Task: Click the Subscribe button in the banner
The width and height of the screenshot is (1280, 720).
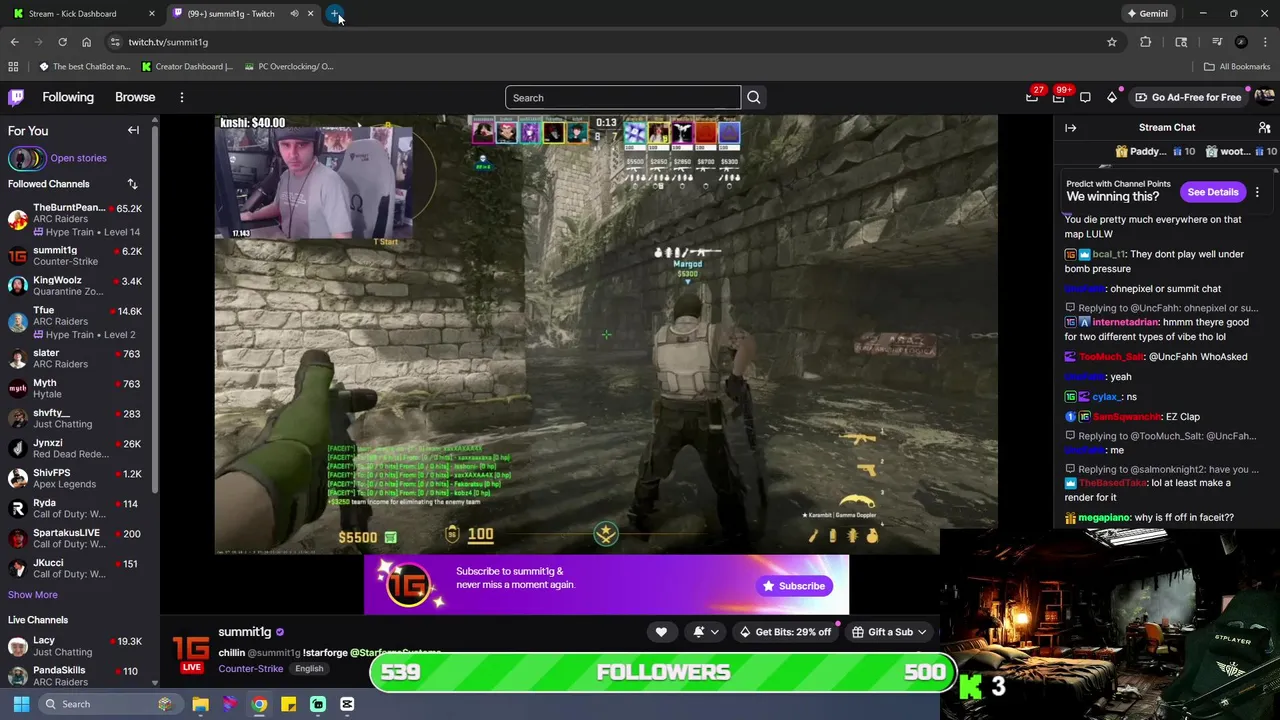Action: click(794, 586)
